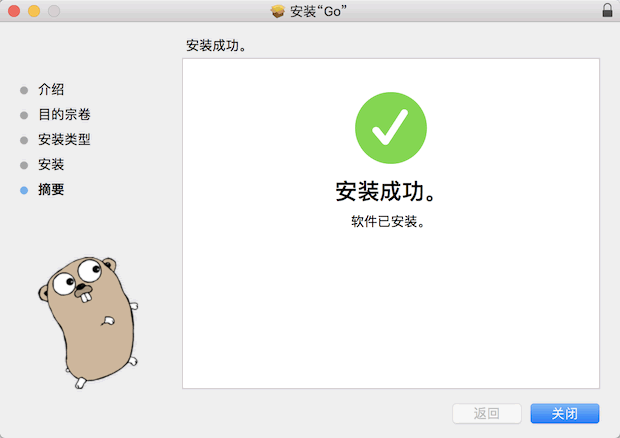
Task: Select the 安装类型 step label
Action: point(64,140)
